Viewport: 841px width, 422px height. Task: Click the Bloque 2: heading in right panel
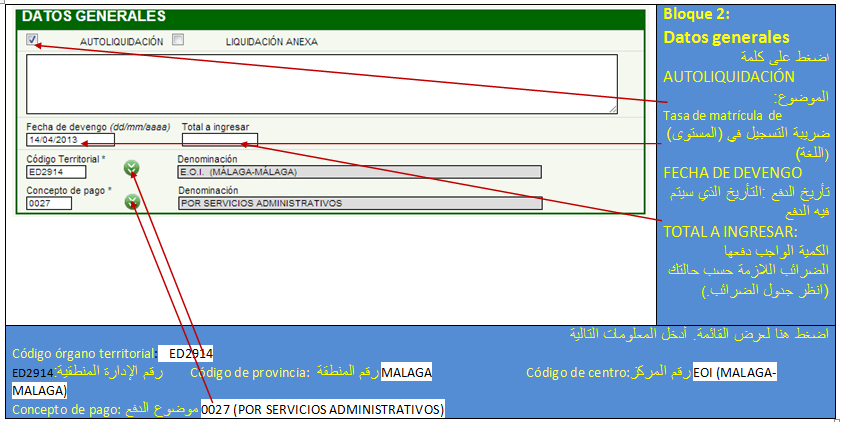point(697,15)
